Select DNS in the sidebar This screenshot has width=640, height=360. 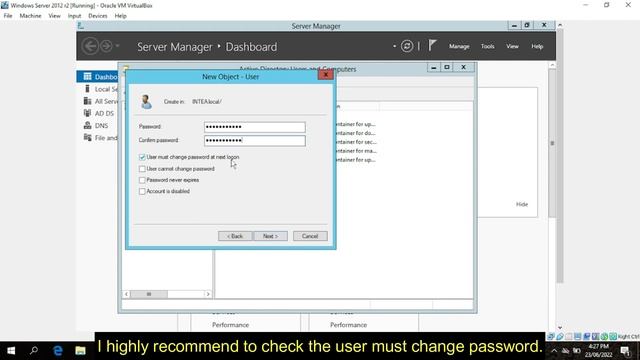pyautogui.click(x=96, y=126)
